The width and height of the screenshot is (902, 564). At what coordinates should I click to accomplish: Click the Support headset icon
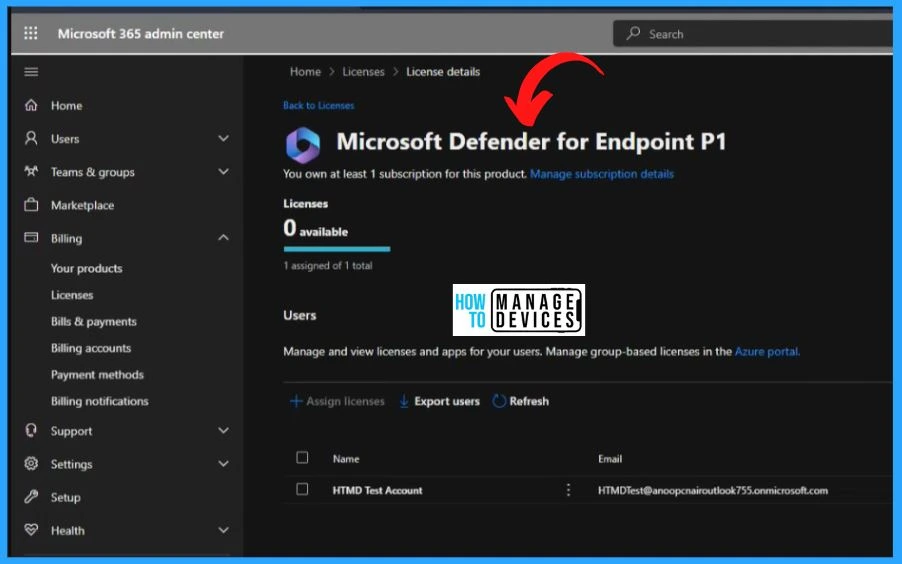click(31, 430)
